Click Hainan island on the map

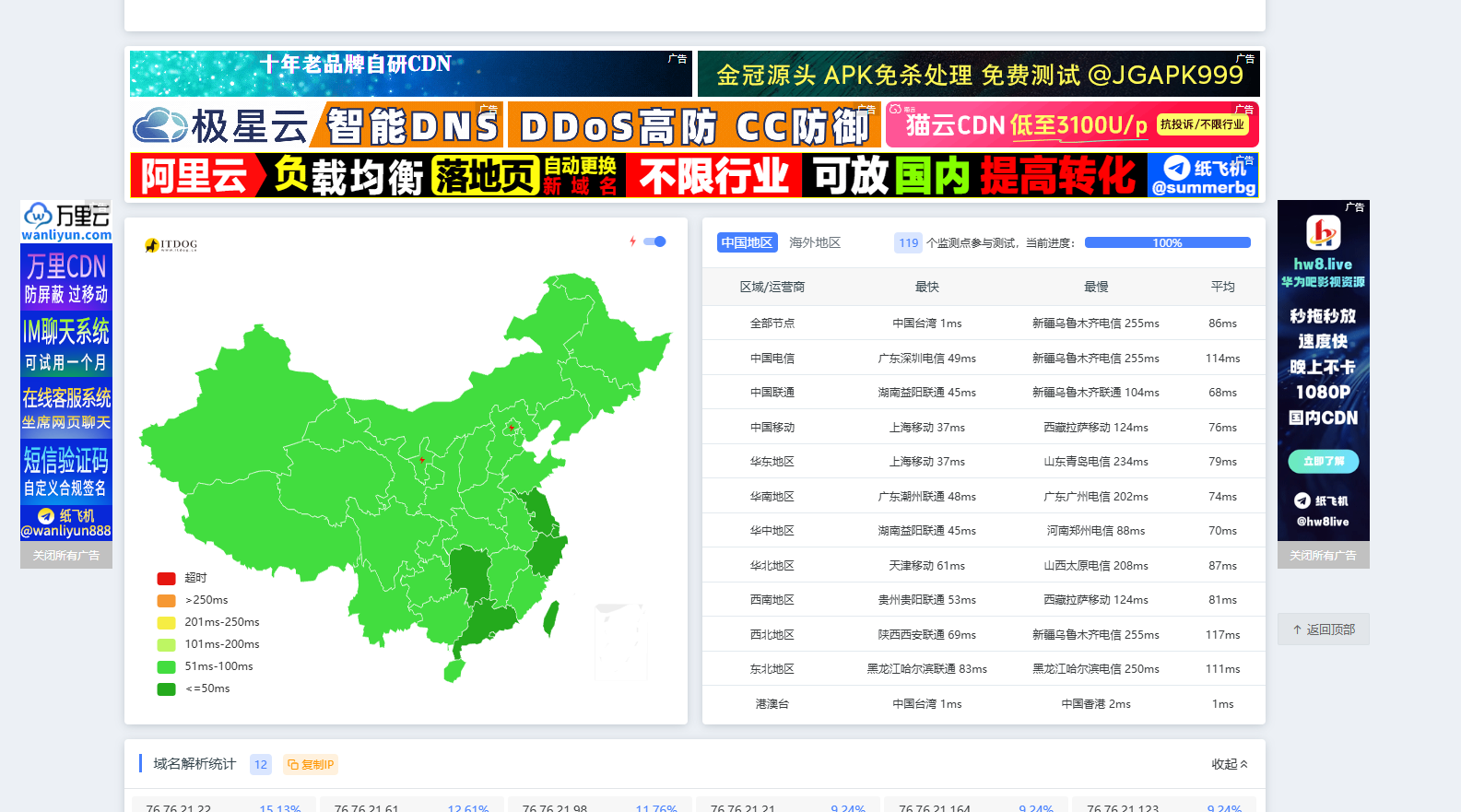(454, 671)
